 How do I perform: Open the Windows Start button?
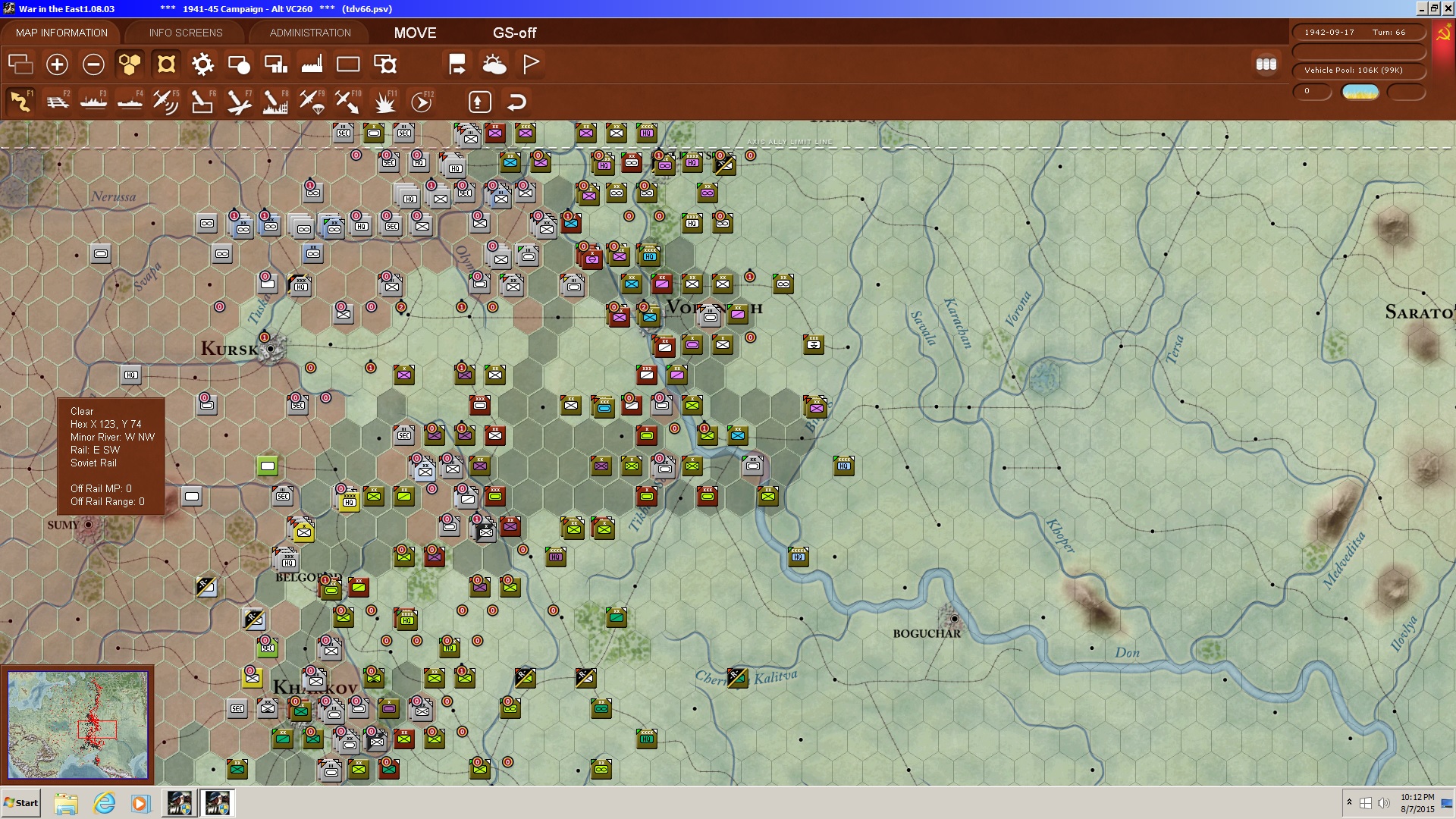click(21, 803)
